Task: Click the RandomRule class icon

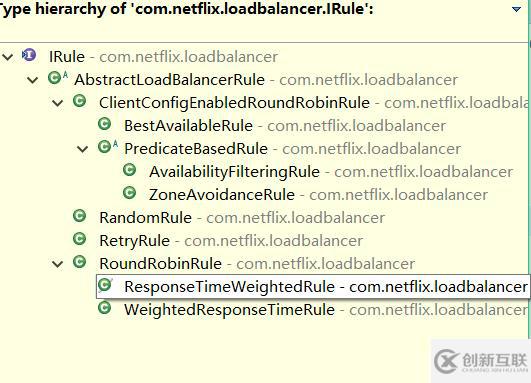Action: 80,216
